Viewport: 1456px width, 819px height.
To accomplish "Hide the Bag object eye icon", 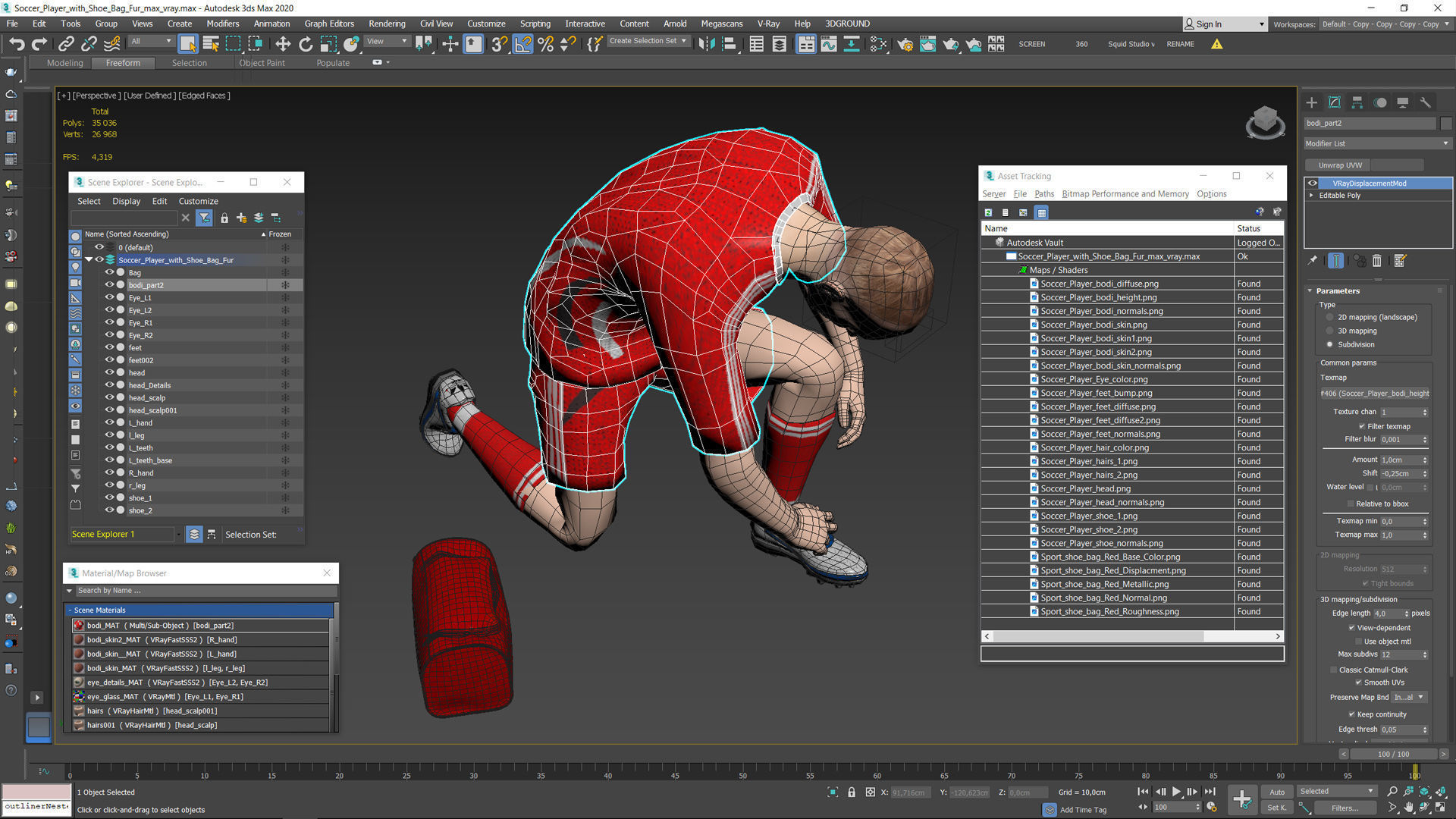I will [x=109, y=272].
